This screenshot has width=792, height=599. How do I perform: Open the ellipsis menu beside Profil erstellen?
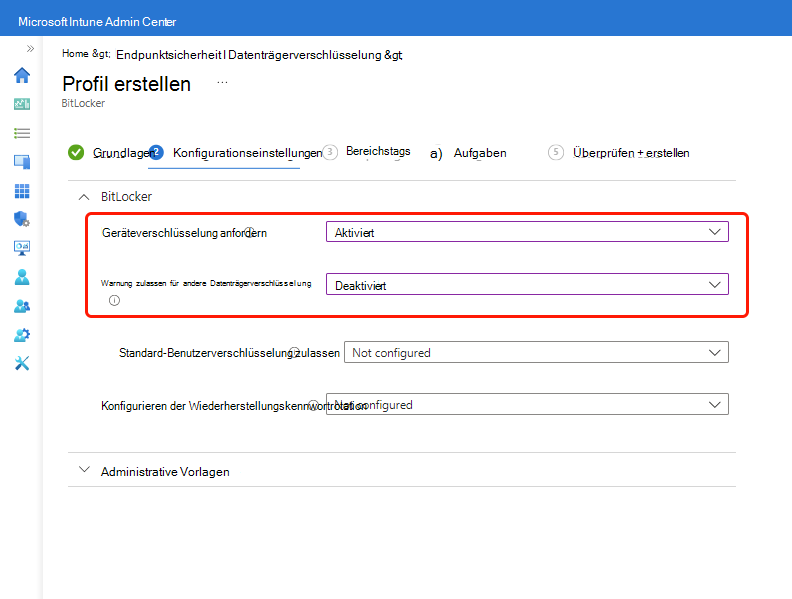[x=222, y=82]
